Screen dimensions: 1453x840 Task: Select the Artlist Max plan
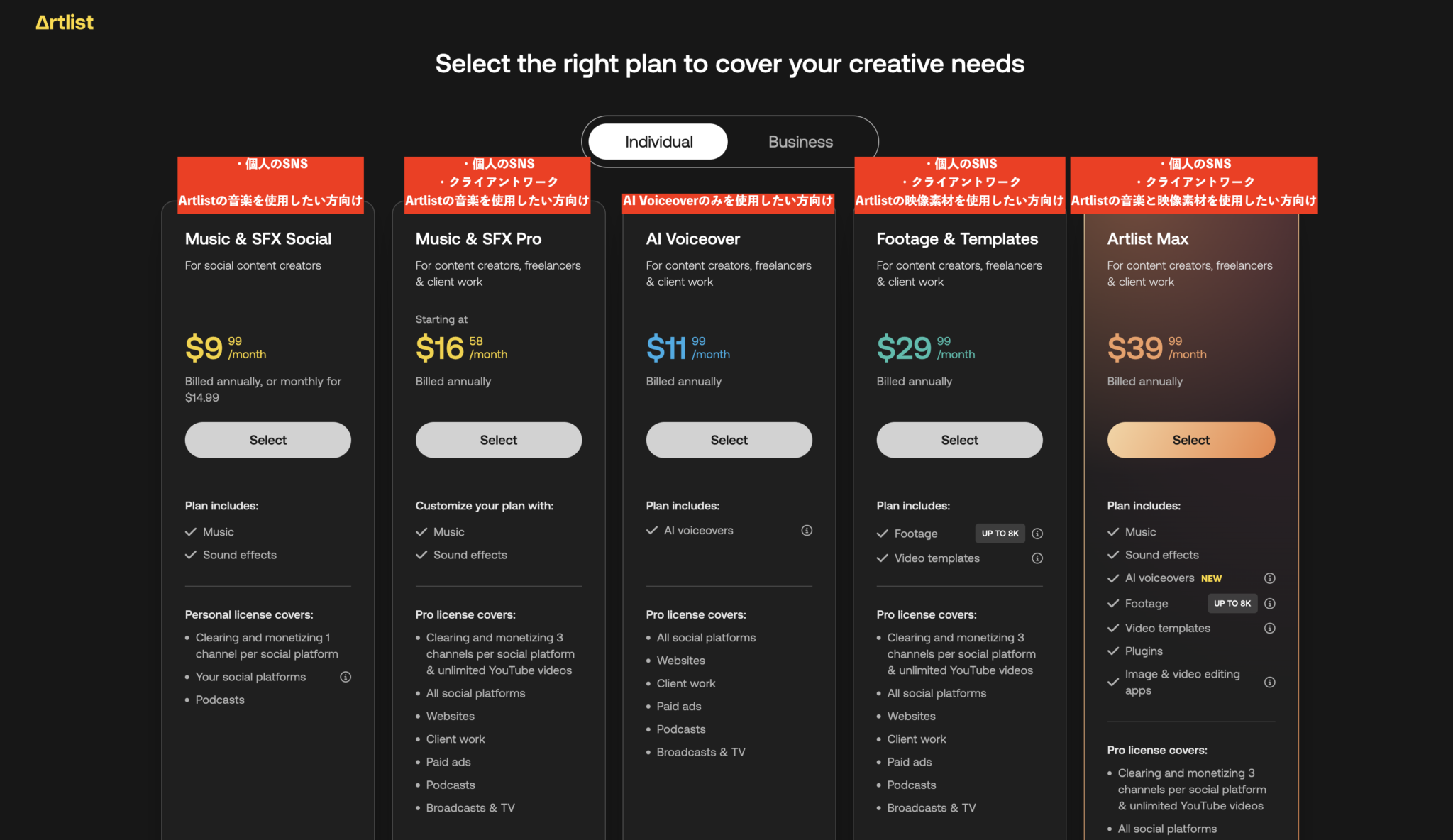click(x=1191, y=440)
